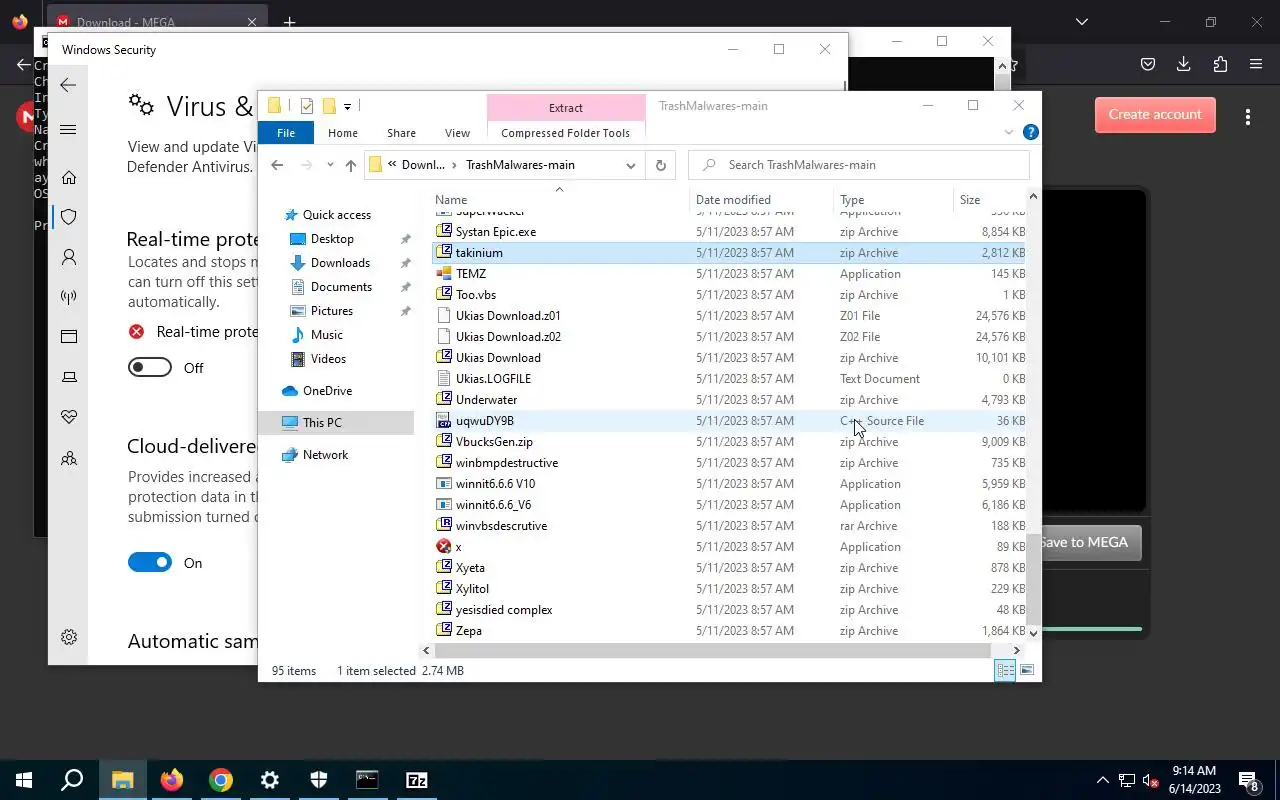Viewport: 1280px width, 800px height.
Task: Open App & browser control sidebar icon
Action: 69,337
